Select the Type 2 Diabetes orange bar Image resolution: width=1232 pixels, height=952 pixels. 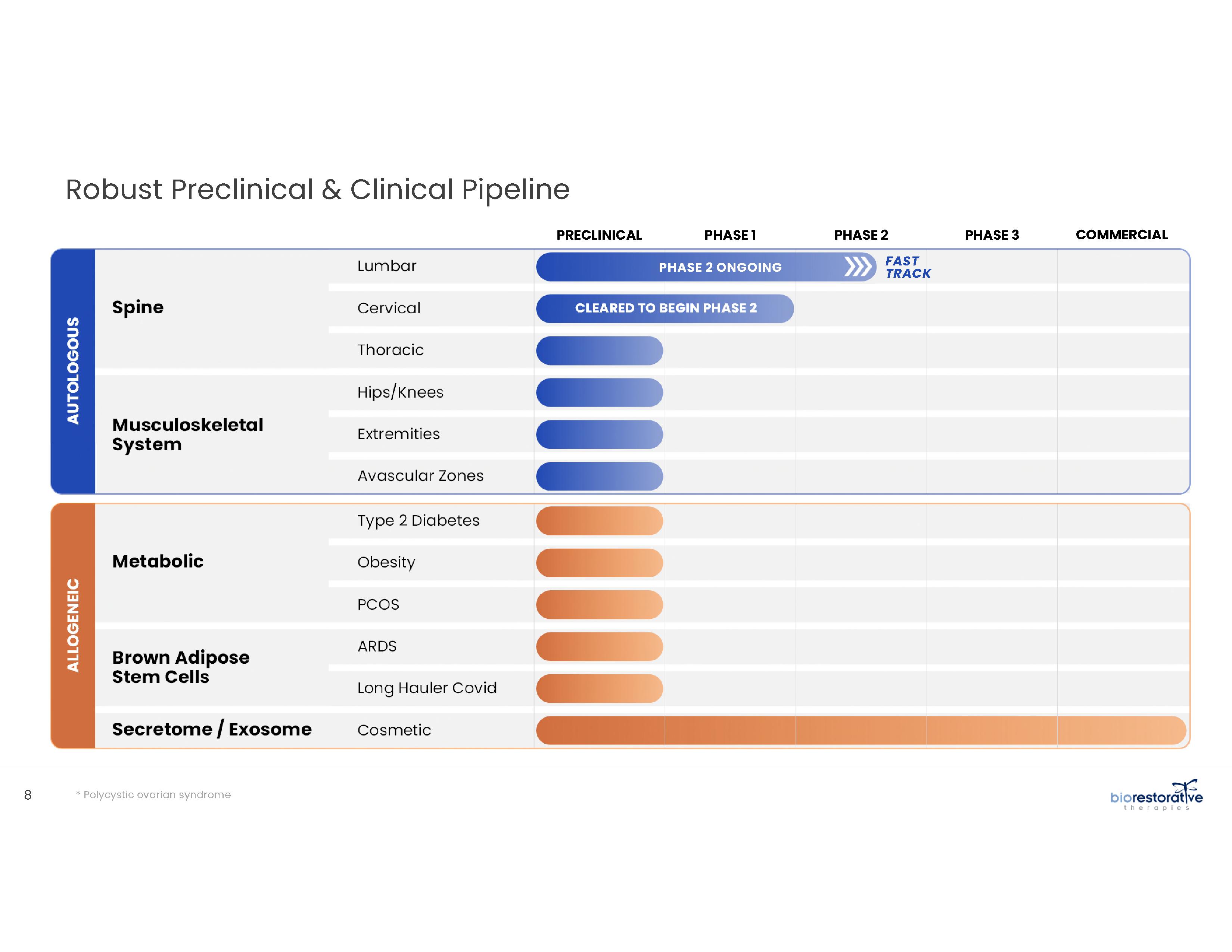pyautogui.click(x=599, y=520)
